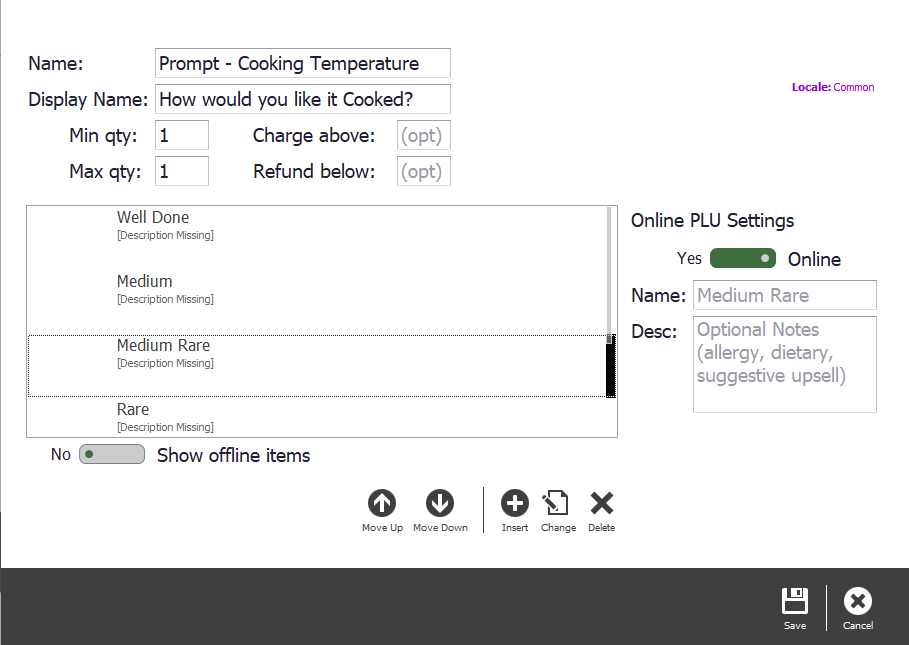909x645 pixels.
Task: Click the Locale: Common link
Action: pos(833,87)
